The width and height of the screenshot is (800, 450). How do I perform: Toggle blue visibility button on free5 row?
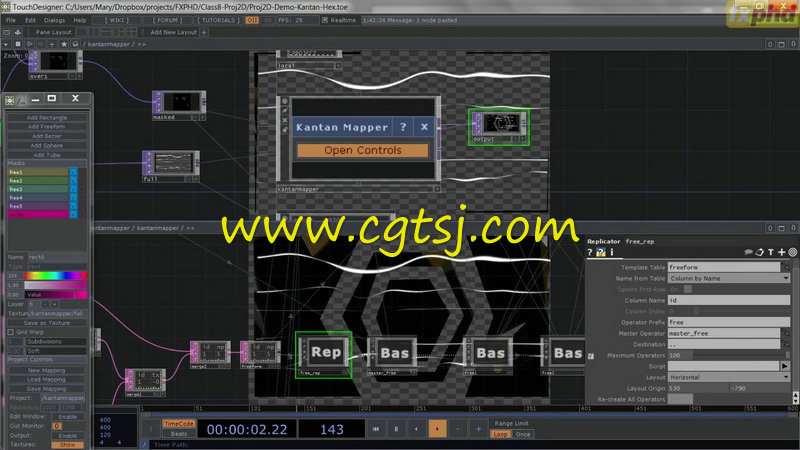click(x=73, y=206)
